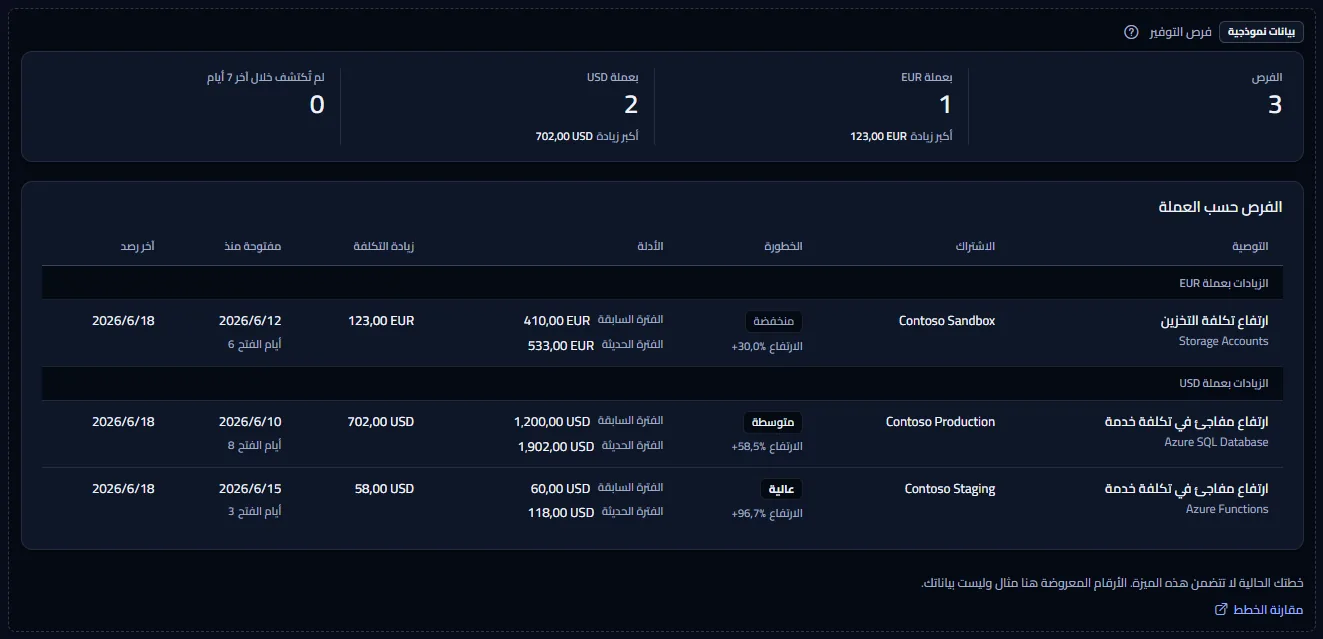Image resolution: width=1323 pixels, height=639 pixels.
Task: Click the الزيادات بعملة USD group row
Action: click(662, 384)
